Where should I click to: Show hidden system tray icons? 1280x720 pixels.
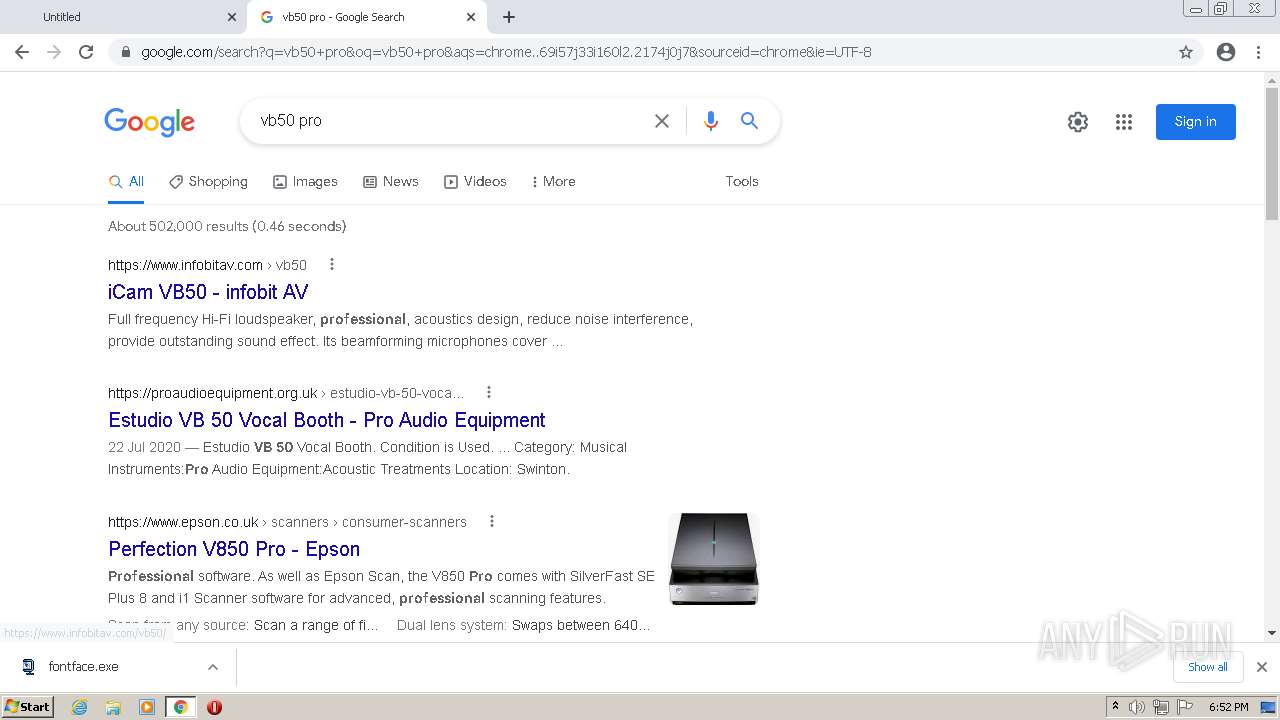1115,707
